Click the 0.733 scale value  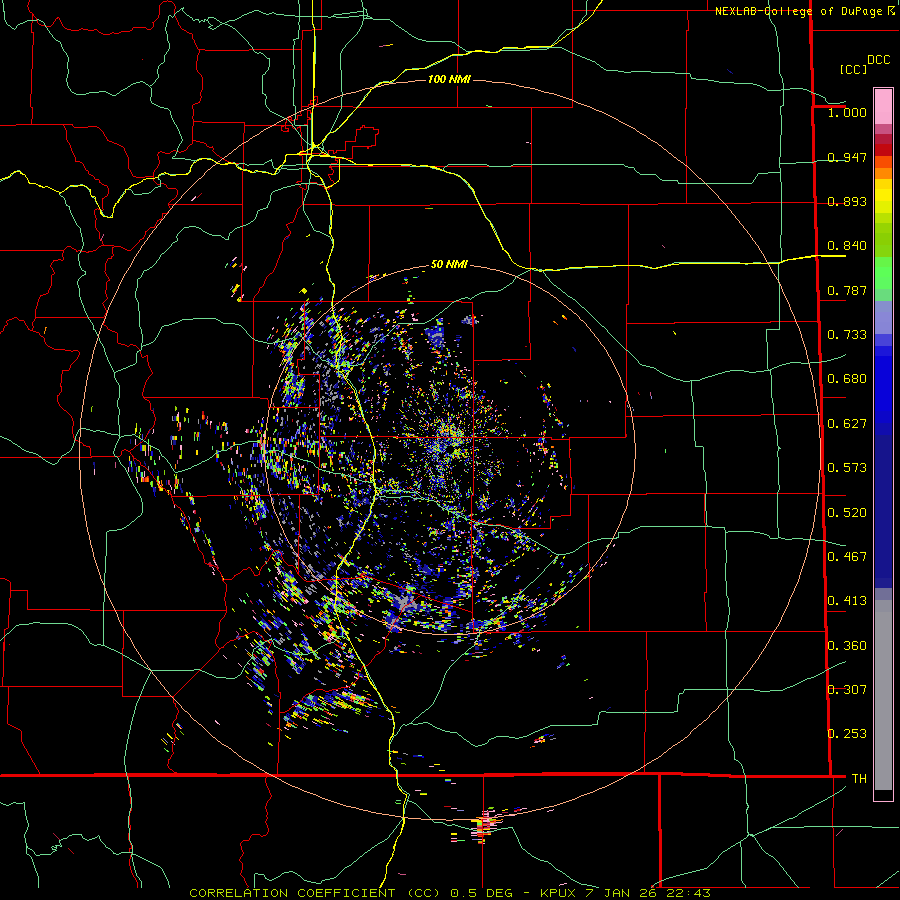[847, 335]
